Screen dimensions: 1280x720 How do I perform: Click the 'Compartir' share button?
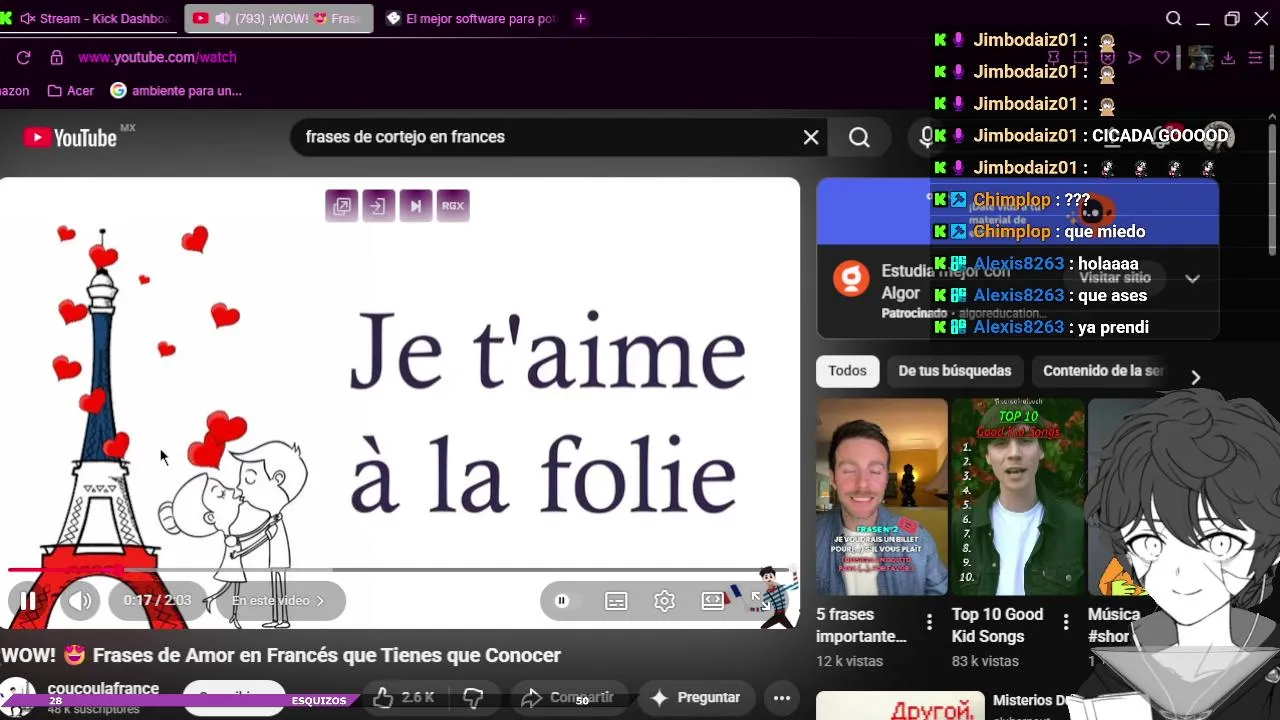[x=568, y=698]
